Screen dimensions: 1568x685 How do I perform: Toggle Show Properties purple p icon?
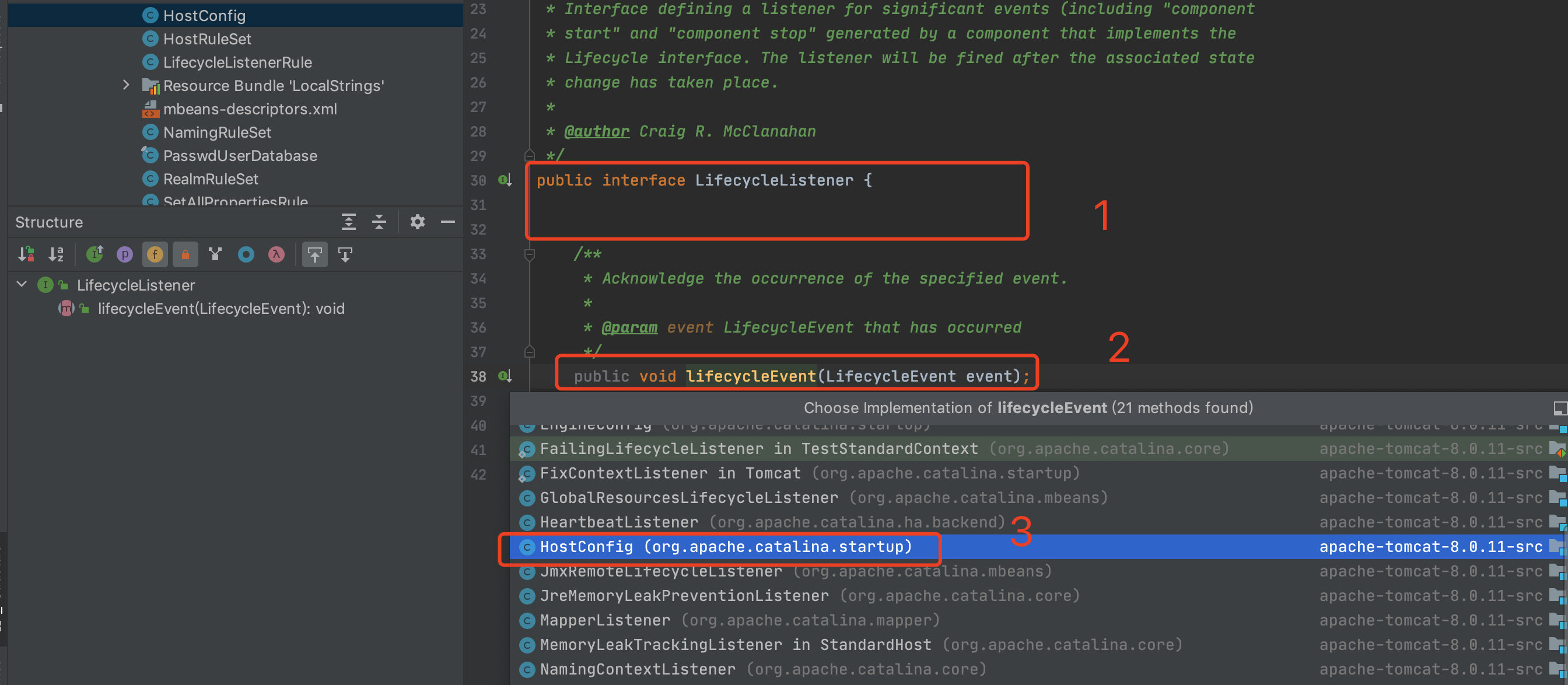coord(125,254)
